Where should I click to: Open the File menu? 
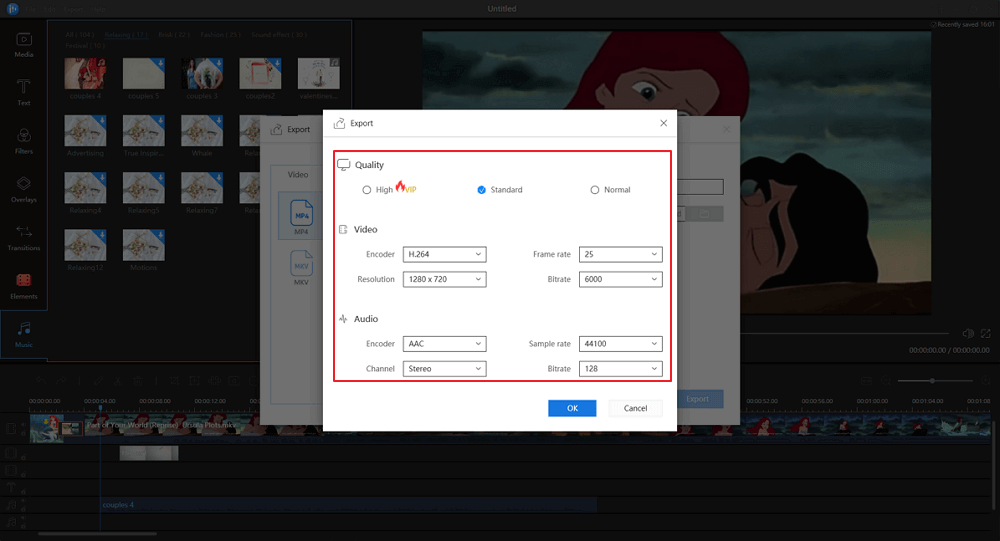pos(31,10)
